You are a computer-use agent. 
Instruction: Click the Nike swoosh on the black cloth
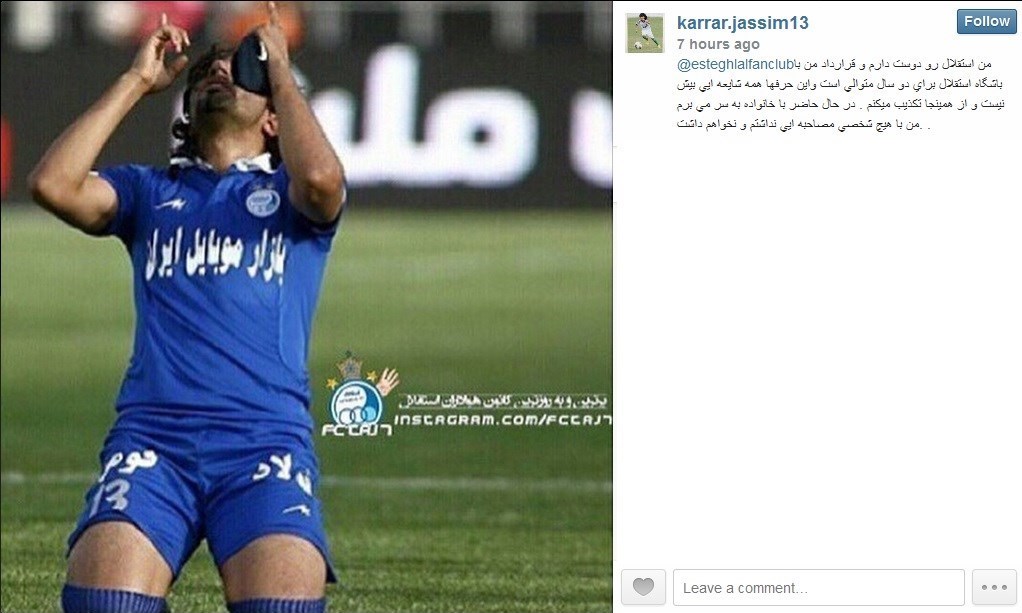262,50
